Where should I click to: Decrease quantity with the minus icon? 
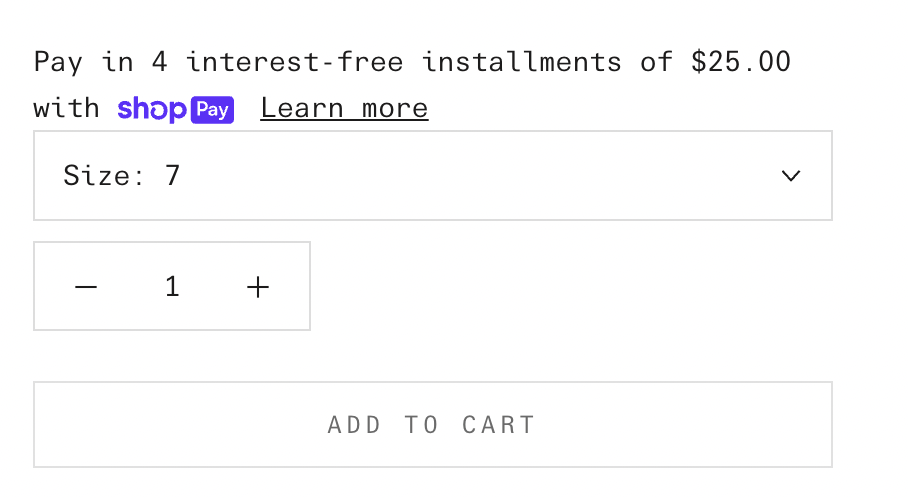86,287
